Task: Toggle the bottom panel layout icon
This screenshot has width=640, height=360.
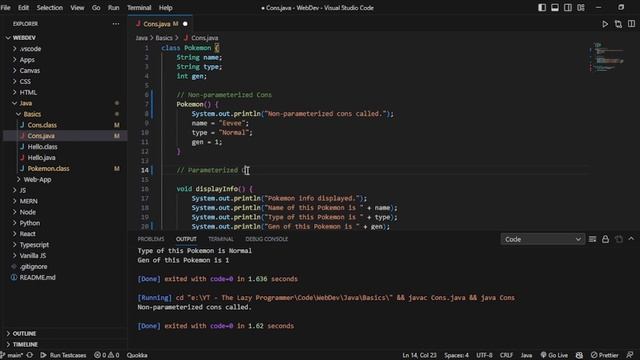Action: coord(555,7)
